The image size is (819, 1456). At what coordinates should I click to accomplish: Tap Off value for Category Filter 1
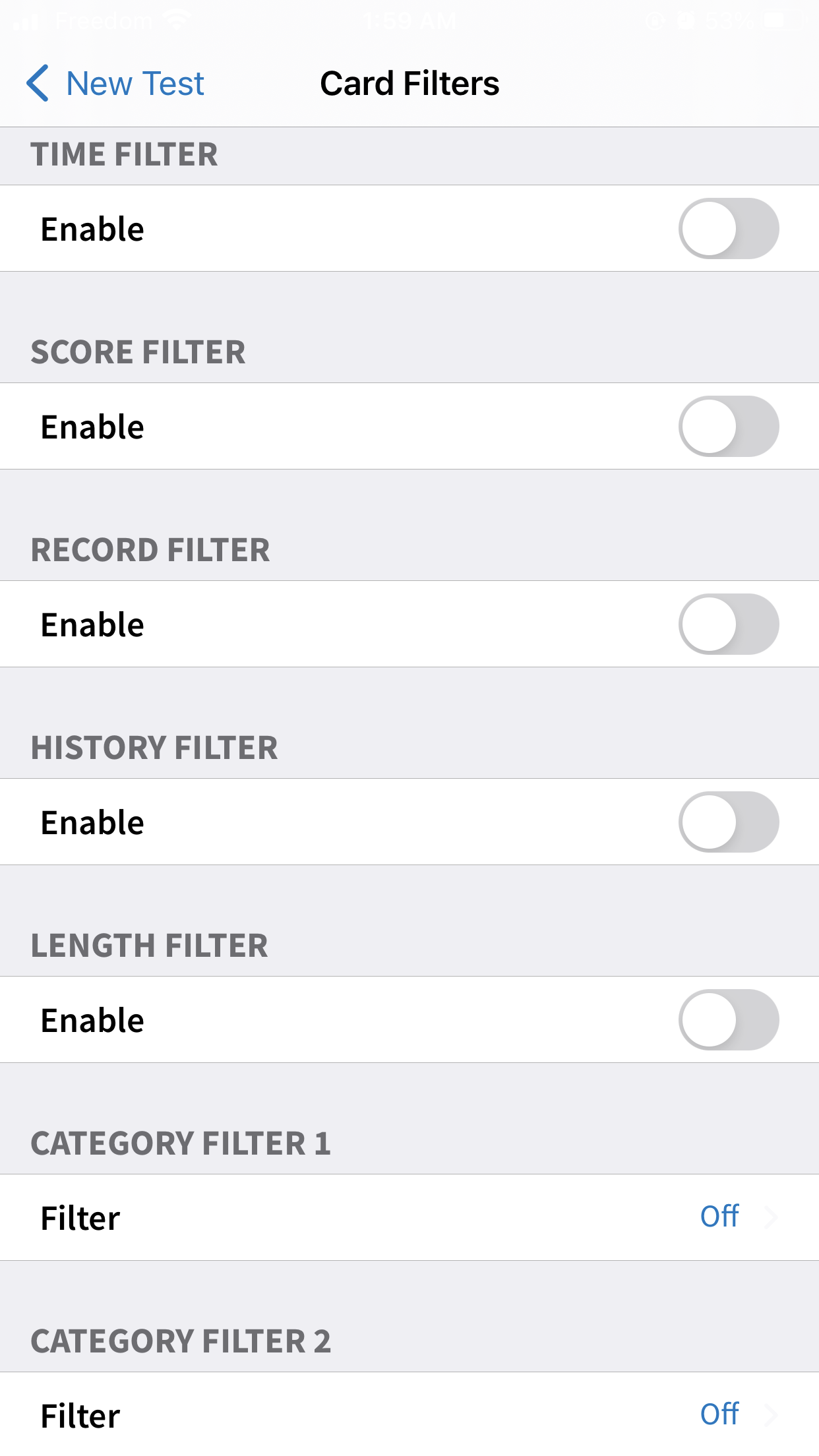[x=719, y=1217]
